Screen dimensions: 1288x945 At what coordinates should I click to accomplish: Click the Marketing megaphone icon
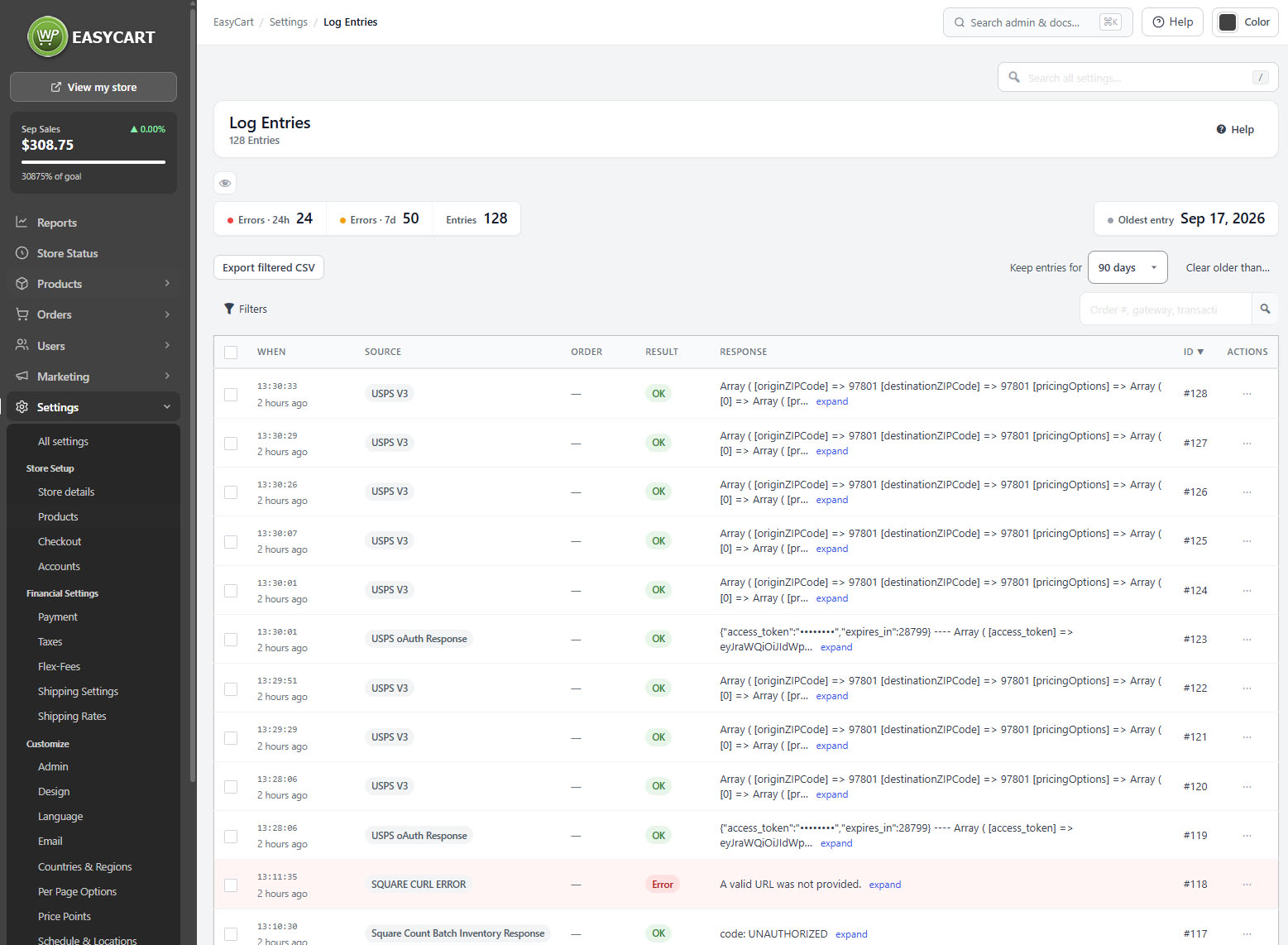pos(22,376)
